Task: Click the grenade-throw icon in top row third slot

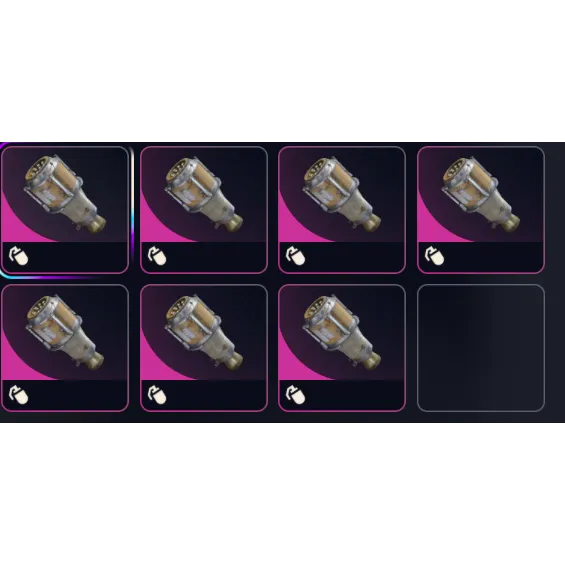Action: point(295,256)
